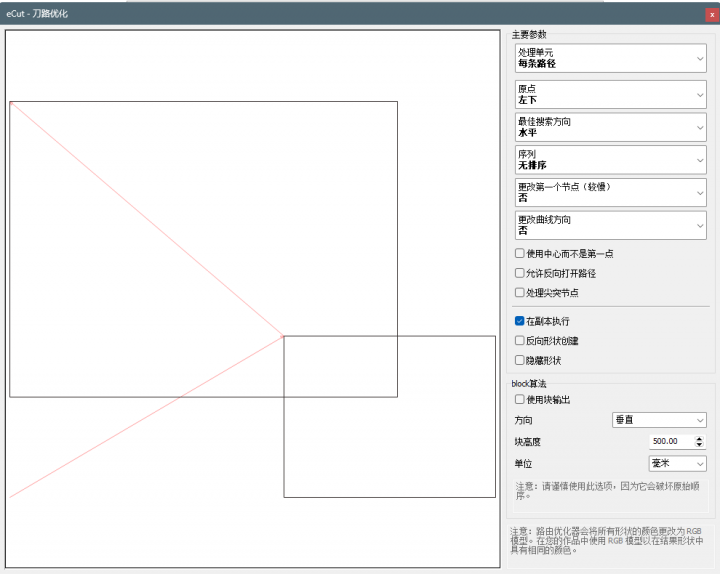Enable 使用块输出 in block algorithm
720x574 pixels.
[520, 400]
